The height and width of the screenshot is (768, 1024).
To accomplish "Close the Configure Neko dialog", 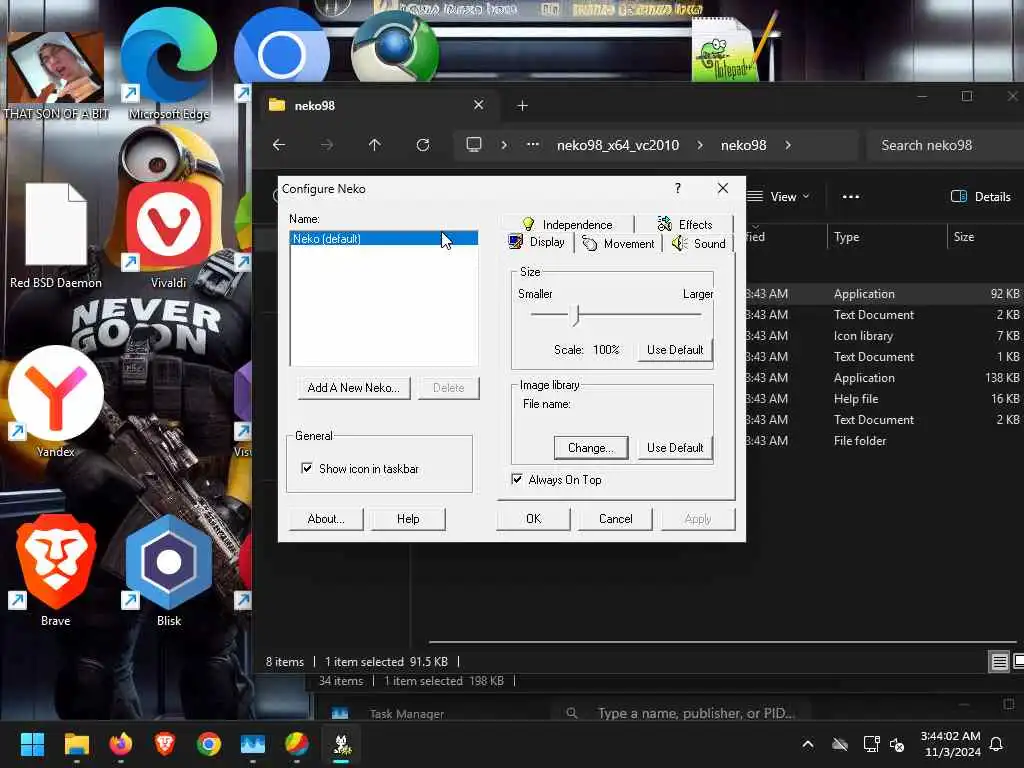I will pos(722,188).
